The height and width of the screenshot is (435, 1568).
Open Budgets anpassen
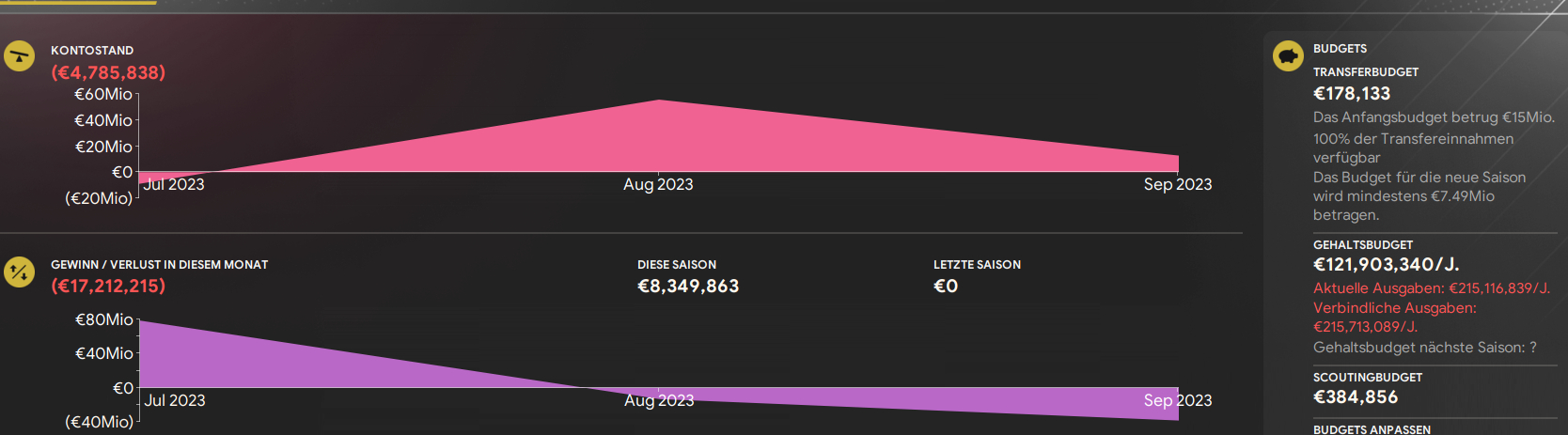point(1372,429)
